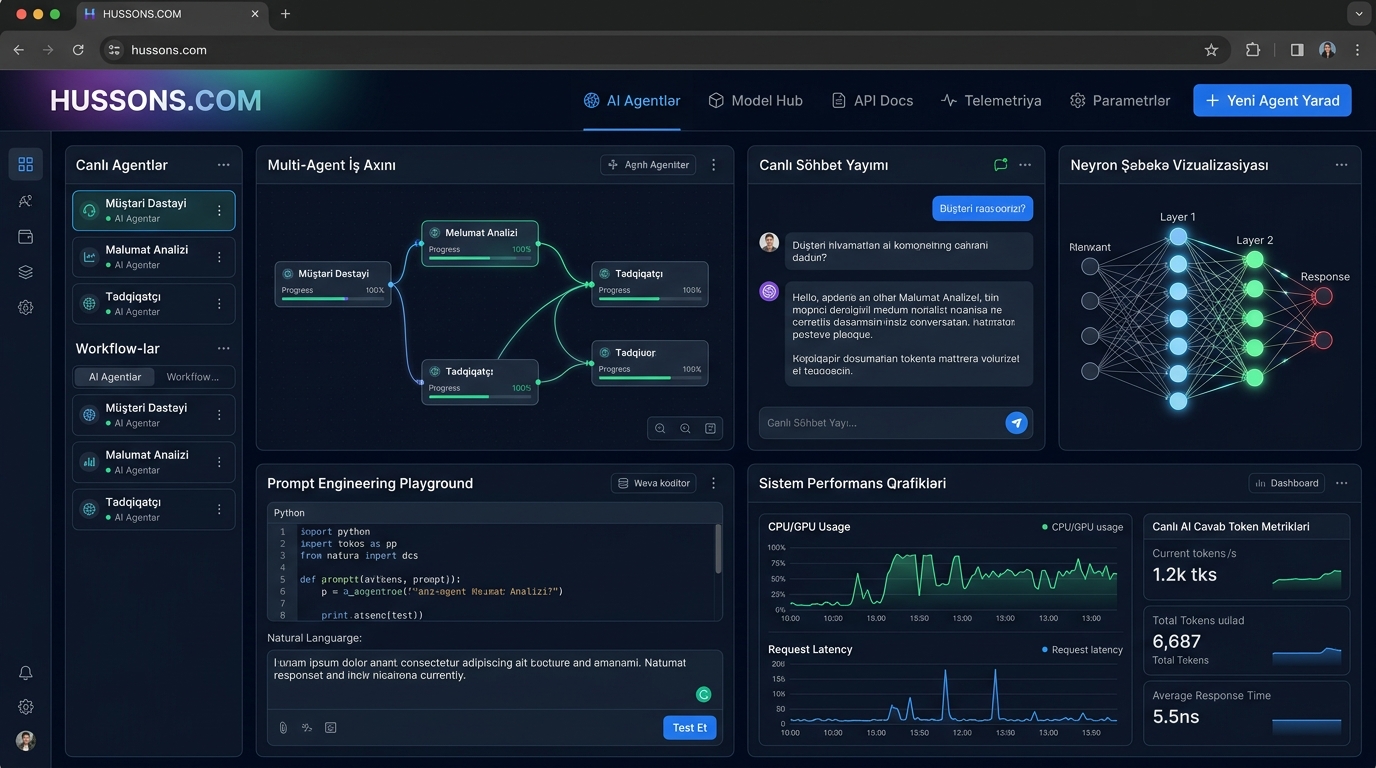Viewport: 1376px width, 768px height.
Task: Click the red Response node at top
Action: [1323, 296]
